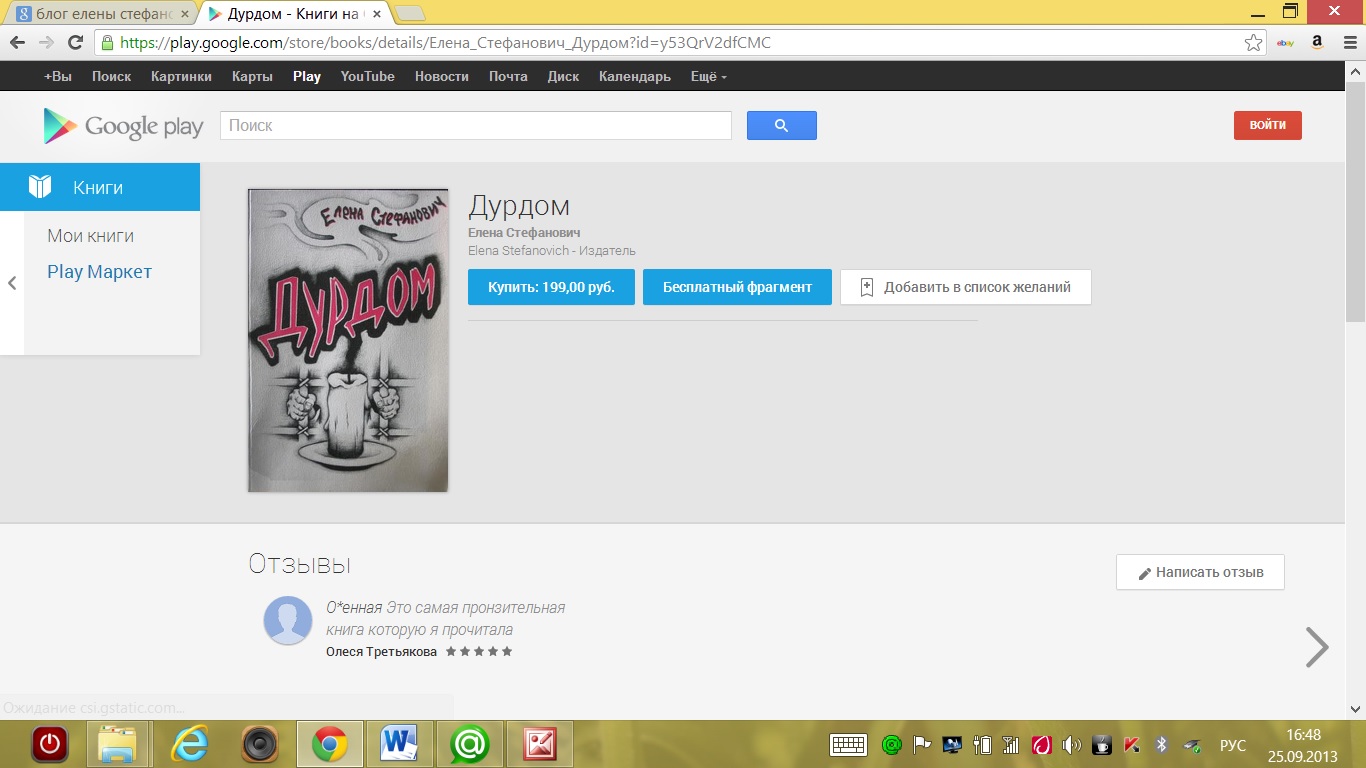This screenshot has width=1366, height=768.
Task: Close the блог елены стефанович tab
Action: click(x=184, y=15)
